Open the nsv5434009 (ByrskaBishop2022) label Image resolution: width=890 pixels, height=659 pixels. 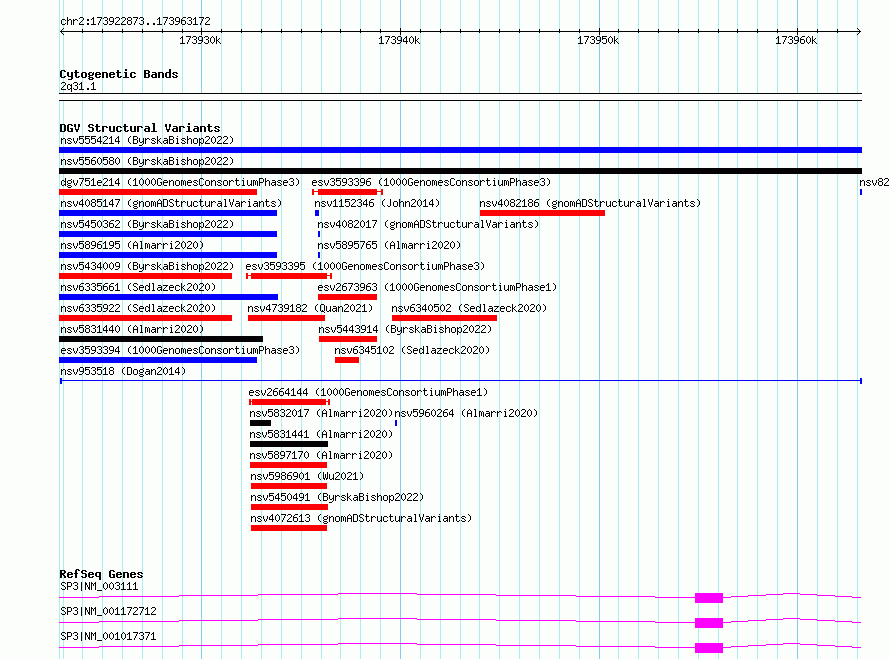(147, 266)
